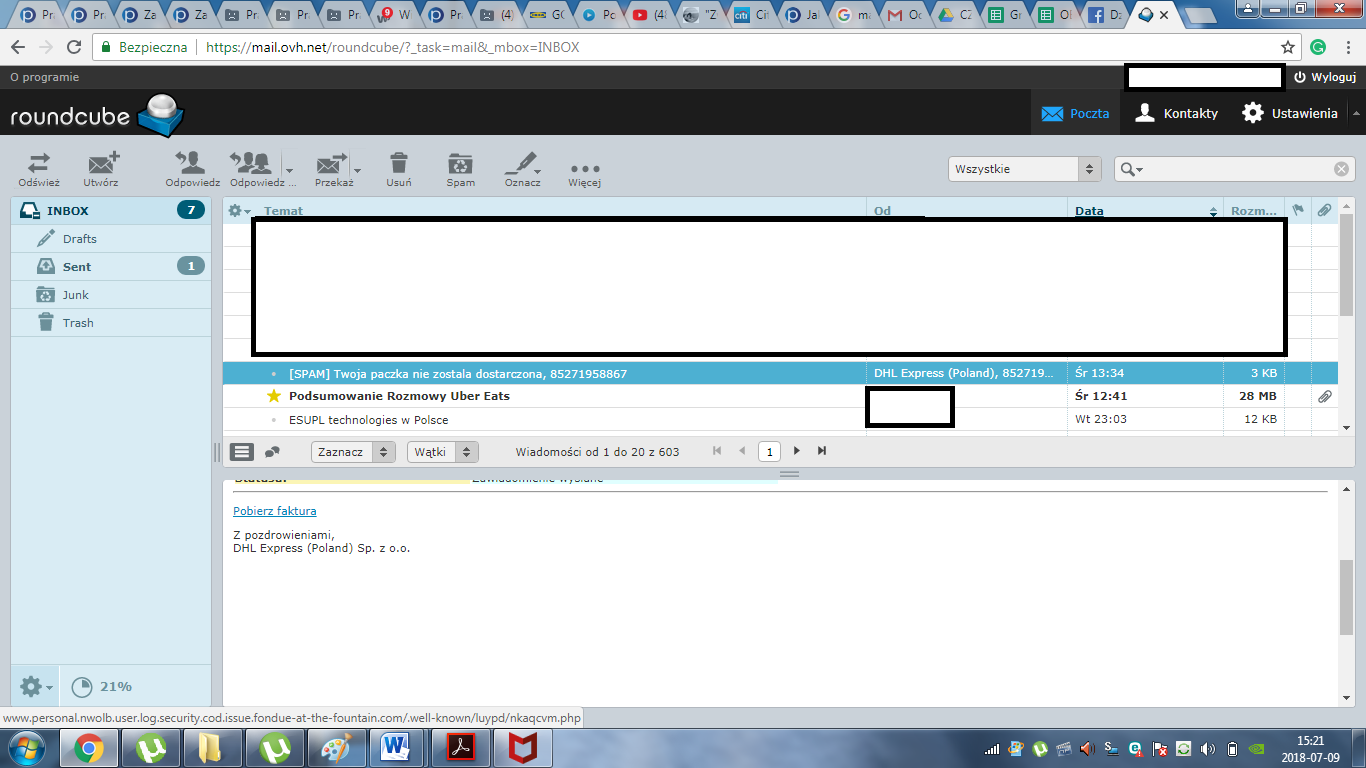Image resolution: width=1366 pixels, height=768 pixels.
Task: Toggle star on Uber Eats message
Action: 274,396
